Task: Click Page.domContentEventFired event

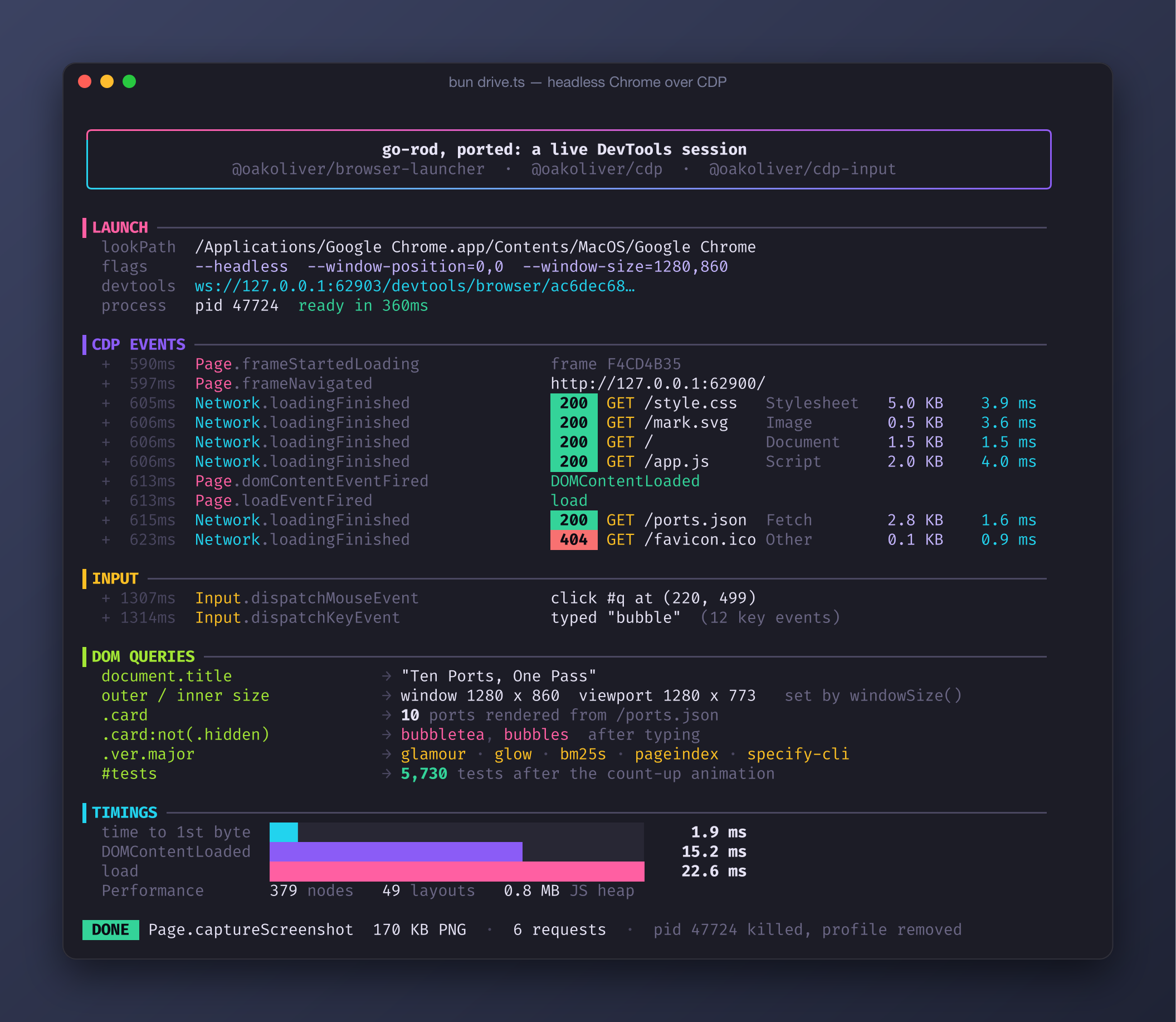Action: point(311,481)
